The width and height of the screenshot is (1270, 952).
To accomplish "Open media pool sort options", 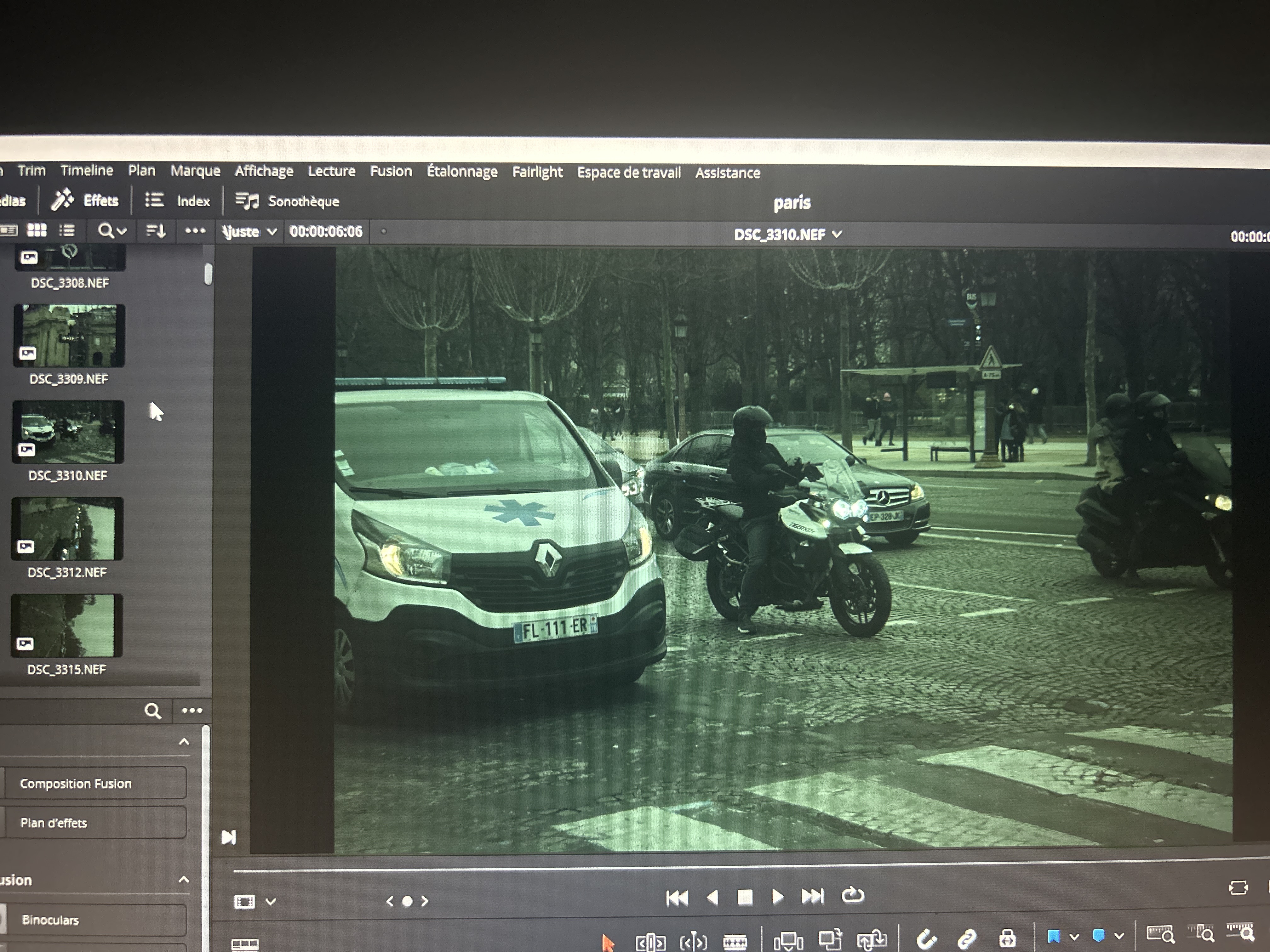I will (x=156, y=231).
